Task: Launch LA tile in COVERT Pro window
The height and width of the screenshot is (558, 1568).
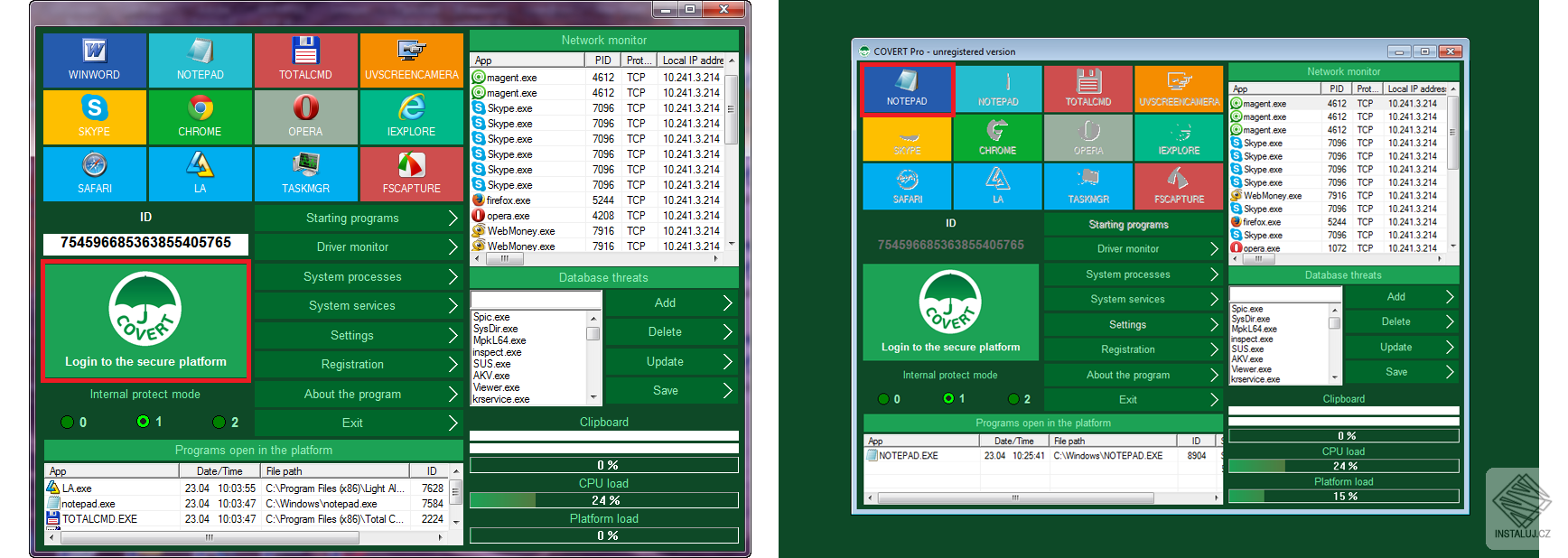Action: (998, 186)
